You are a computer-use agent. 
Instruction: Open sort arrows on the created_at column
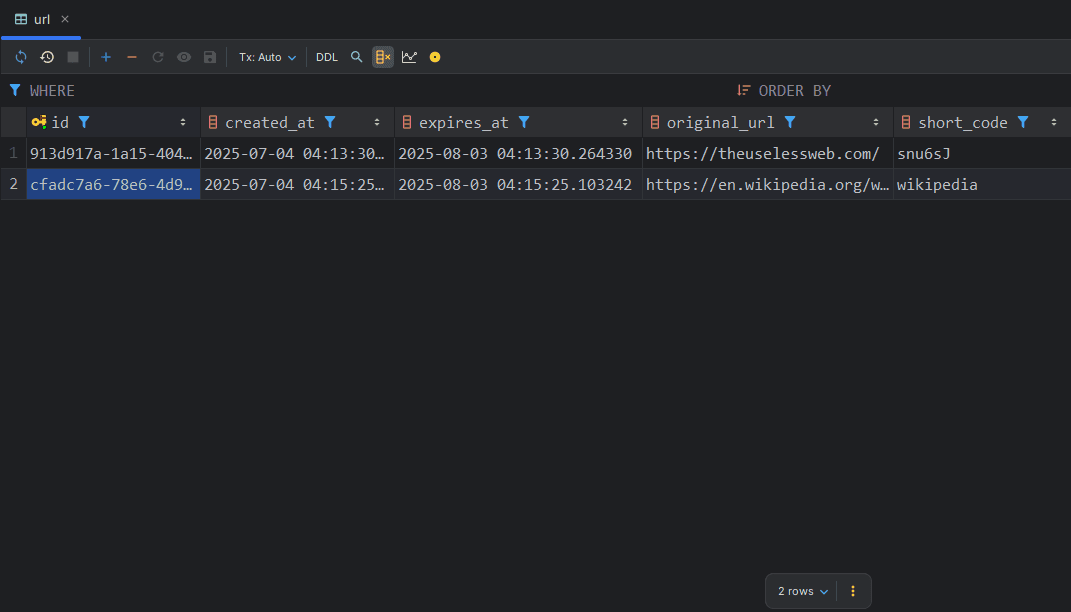click(x=377, y=122)
